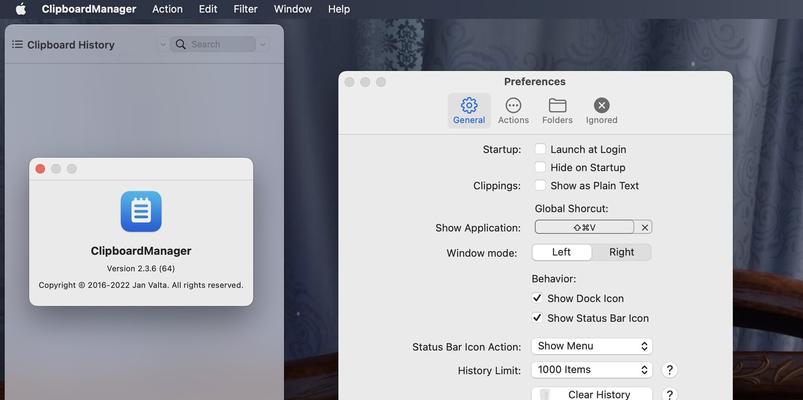
Task: Click the Clipboard History list icon
Action: (17, 45)
